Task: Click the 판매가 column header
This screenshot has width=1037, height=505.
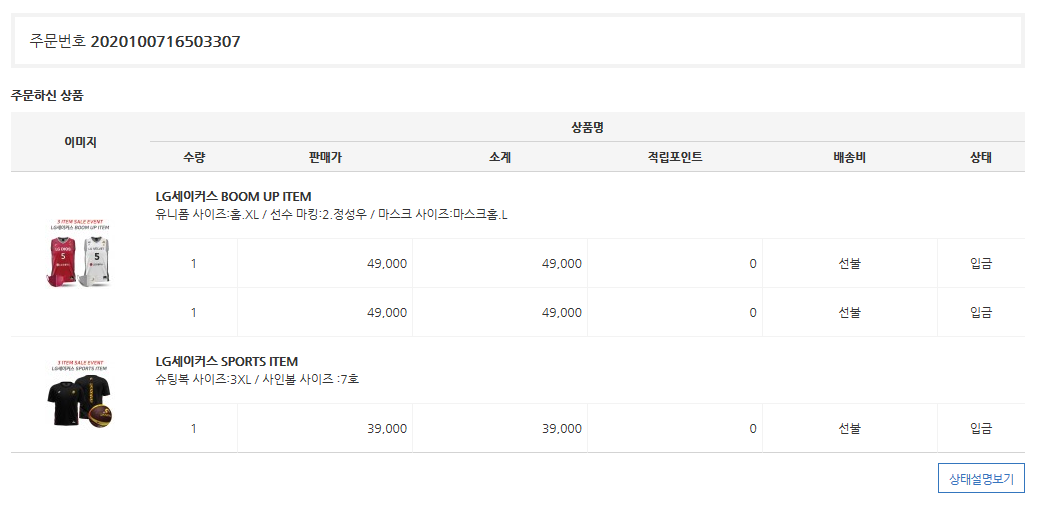Action: pos(325,157)
